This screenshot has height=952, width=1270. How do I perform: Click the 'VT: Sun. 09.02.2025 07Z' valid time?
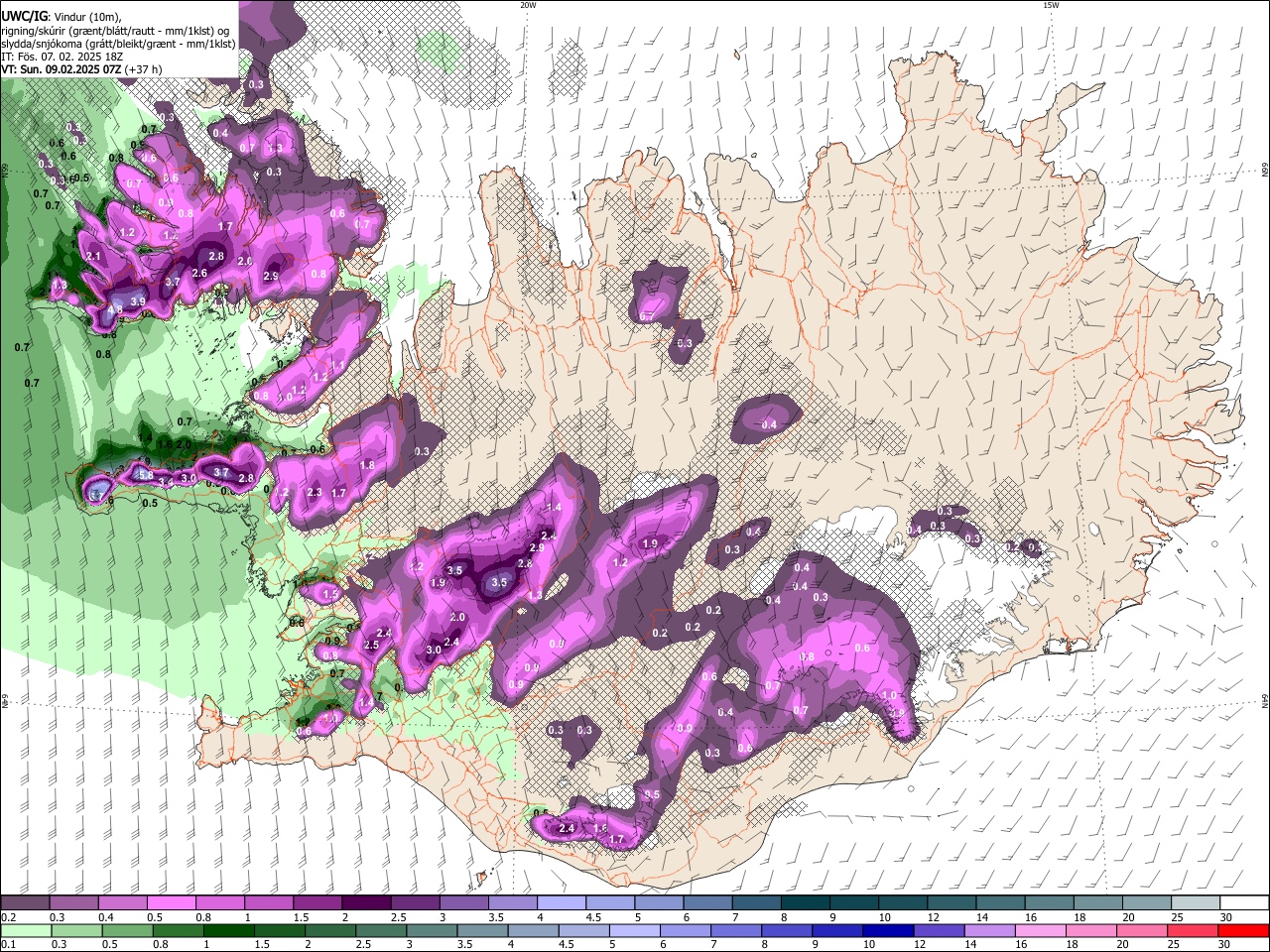coord(62,69)
